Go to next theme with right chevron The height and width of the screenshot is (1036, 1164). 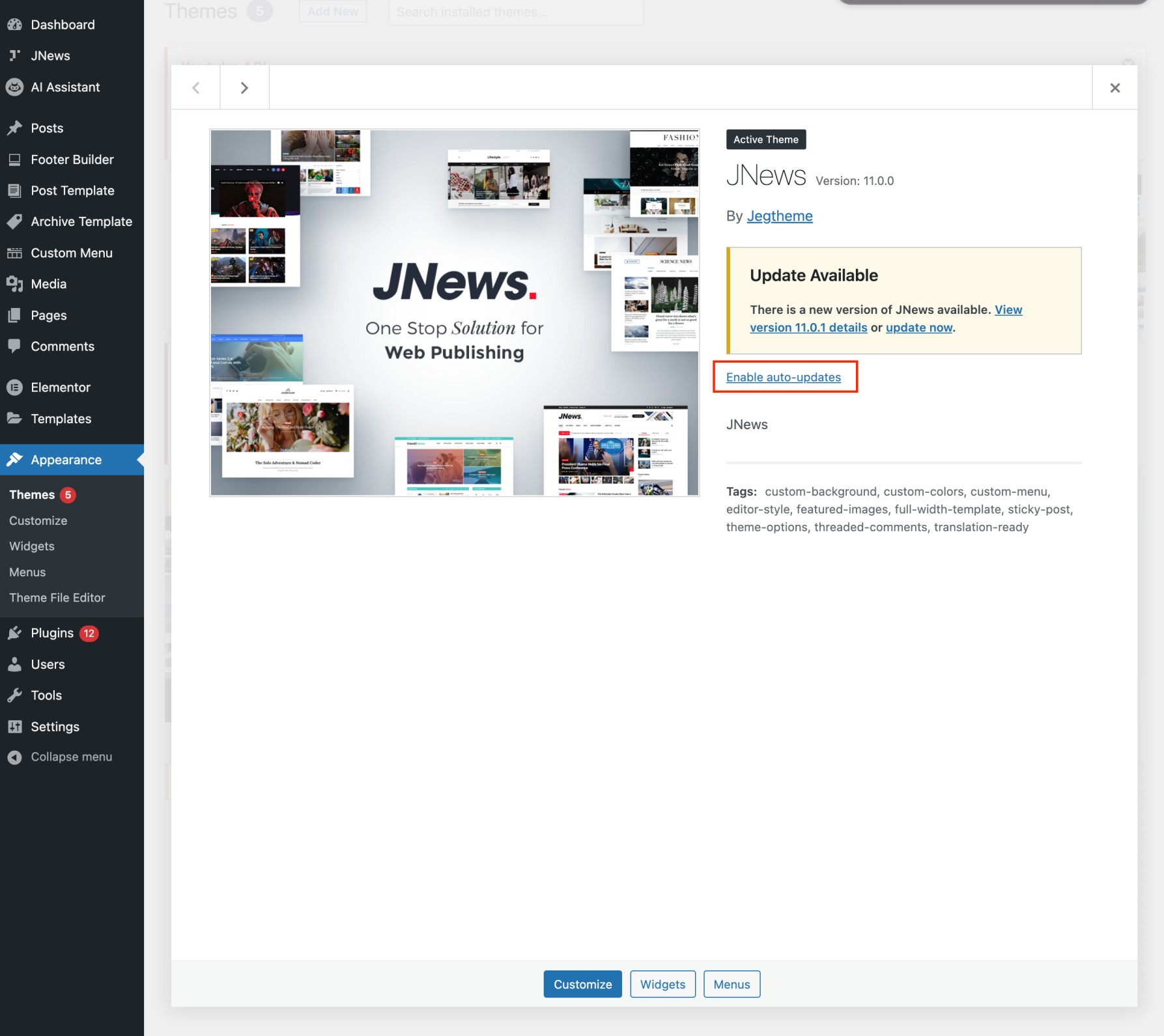pos(244,88)
